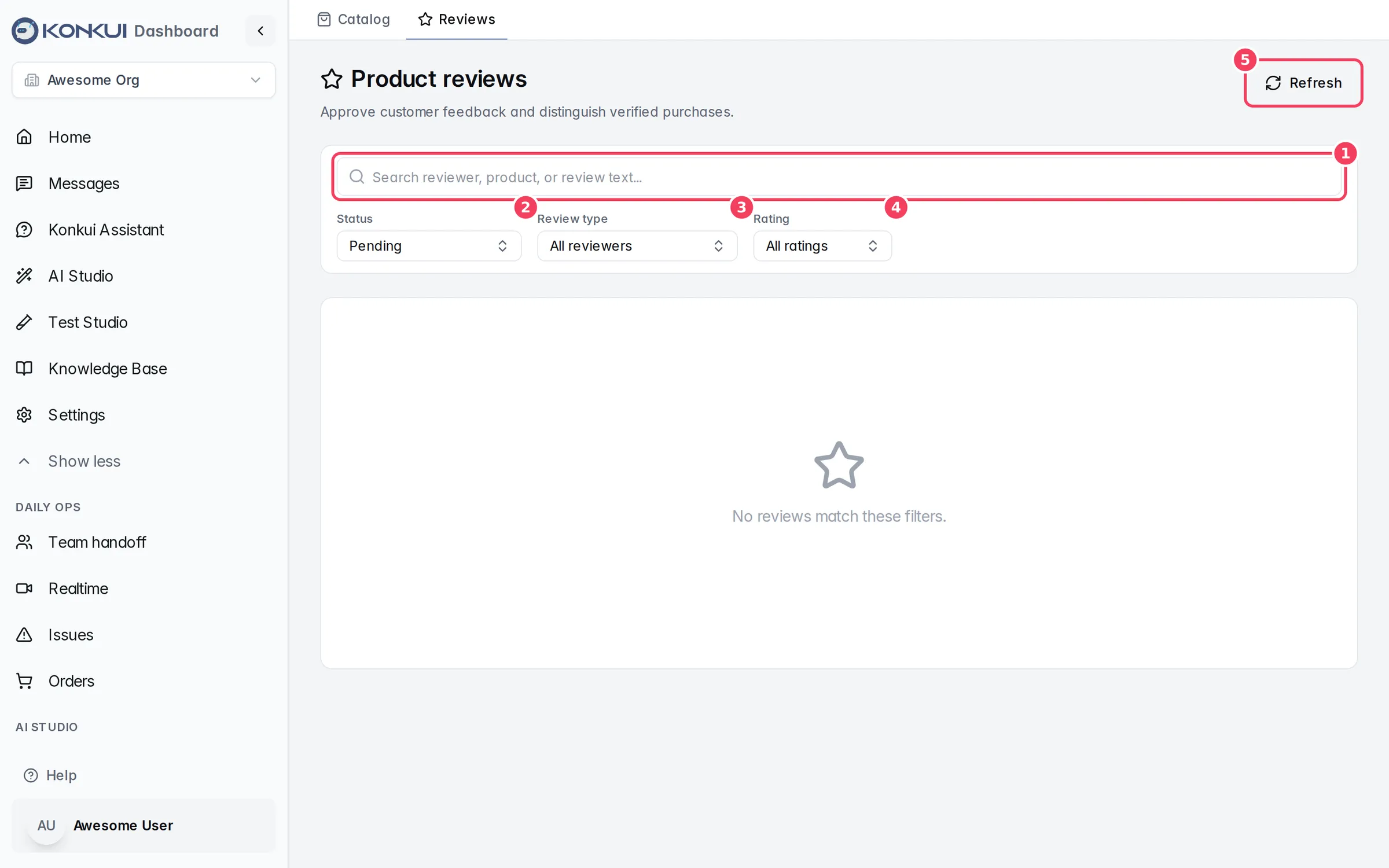Click the Issues warning triangle icon
The image size is (1389, 868).
pyautogui.click(x=24, y=635)
